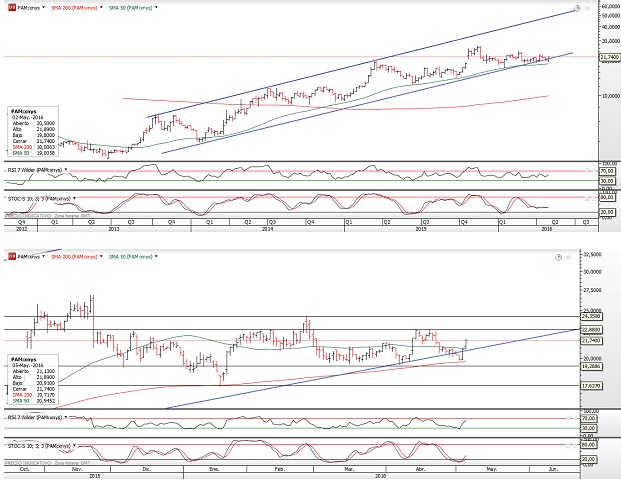Click the 2014 year label on the upper time axis
Screen dimensions: 621x496
tap(267, 229)
